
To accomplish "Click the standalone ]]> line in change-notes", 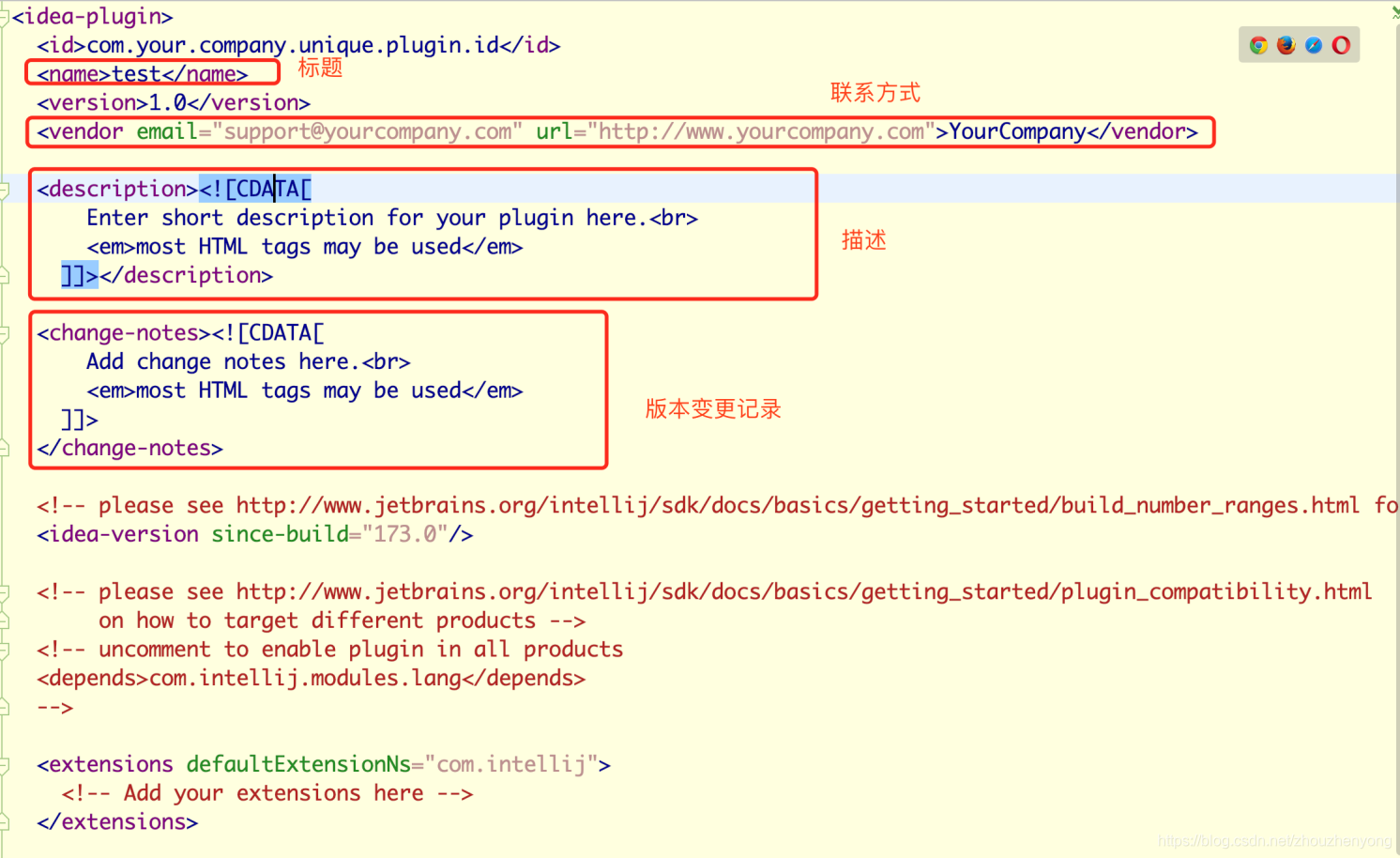I will [x=80, y=420].
